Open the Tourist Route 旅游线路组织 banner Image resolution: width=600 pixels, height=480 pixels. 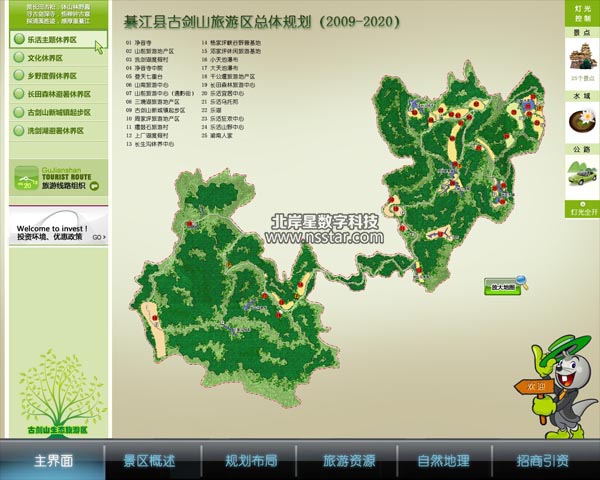(x=56, y=181)
